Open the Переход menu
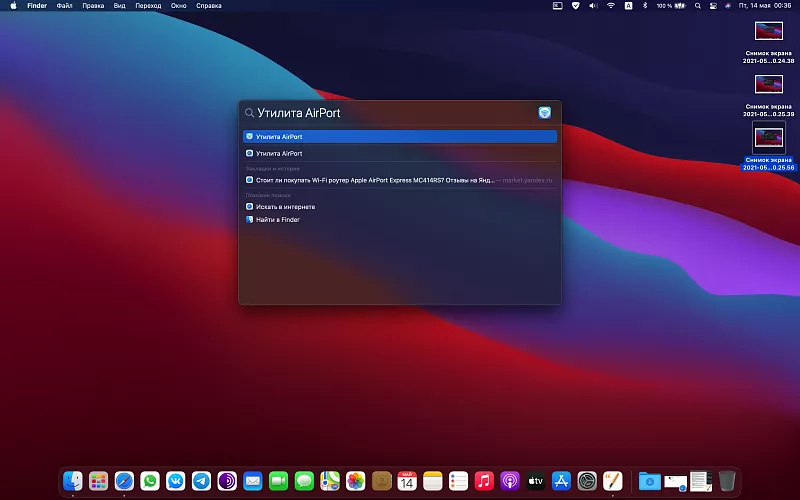The image size is (800, 500). tap(148, 5)
